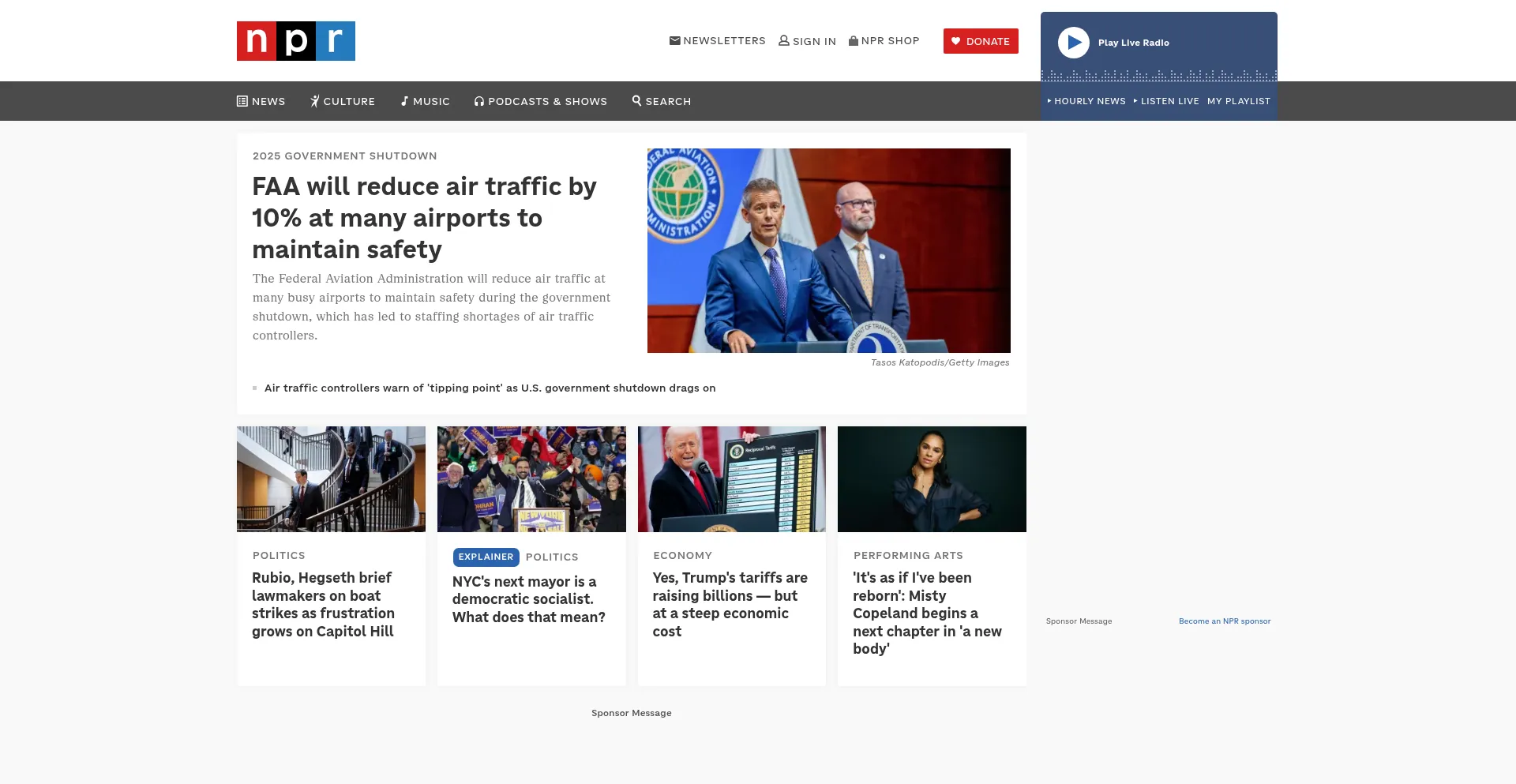The height and width of the screenshot is (784, 1516).
Task: Click the FAA press conference photo
Action: (x=828, y=250)
